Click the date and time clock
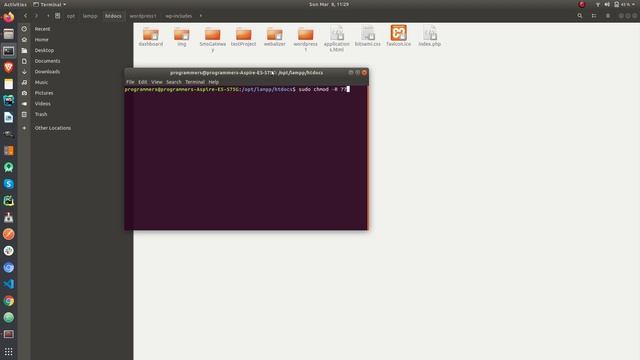 (329, 4)
